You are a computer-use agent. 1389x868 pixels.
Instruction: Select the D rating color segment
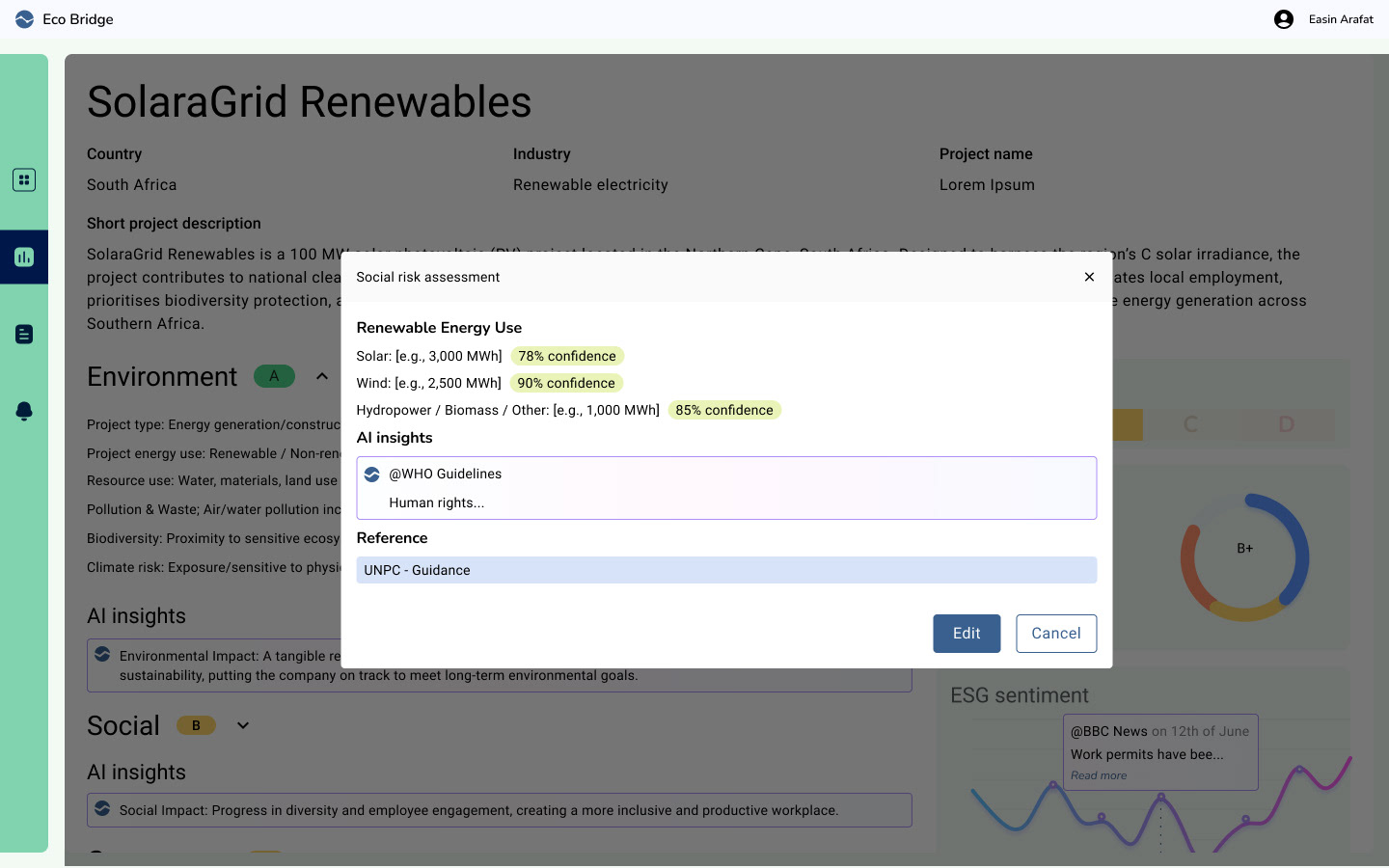1286,424
